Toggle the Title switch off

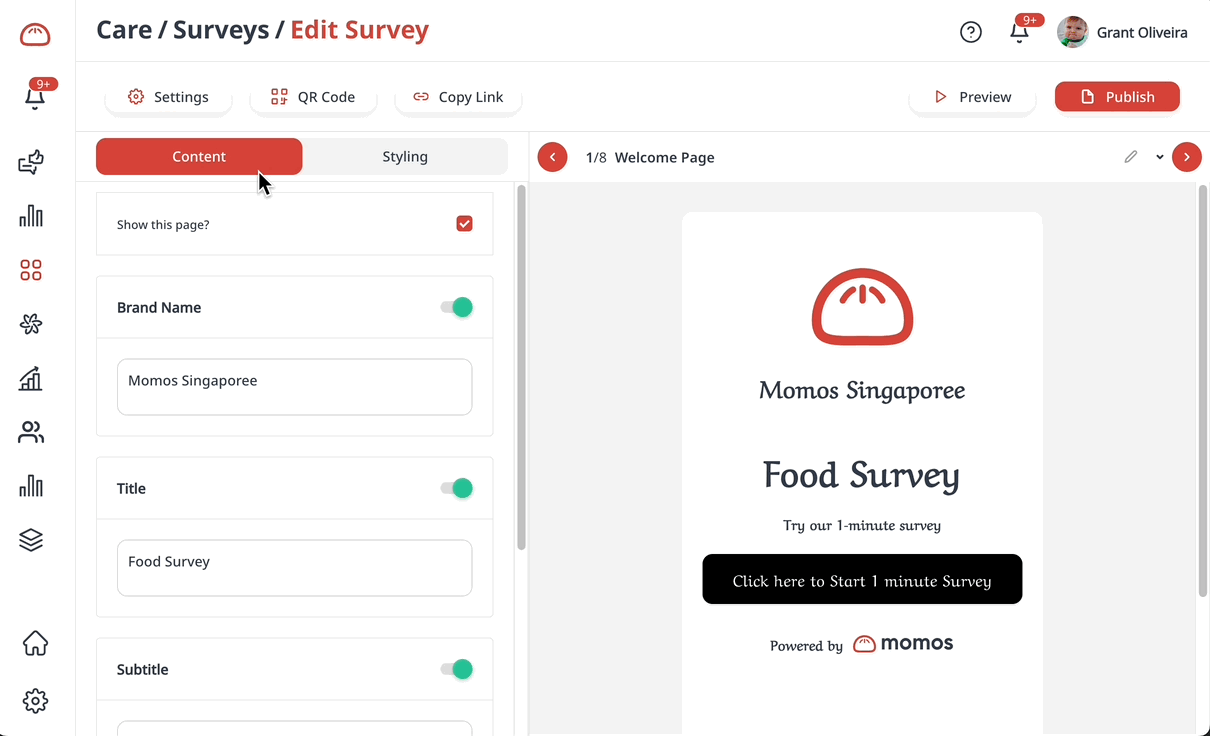tap(457, 488)
